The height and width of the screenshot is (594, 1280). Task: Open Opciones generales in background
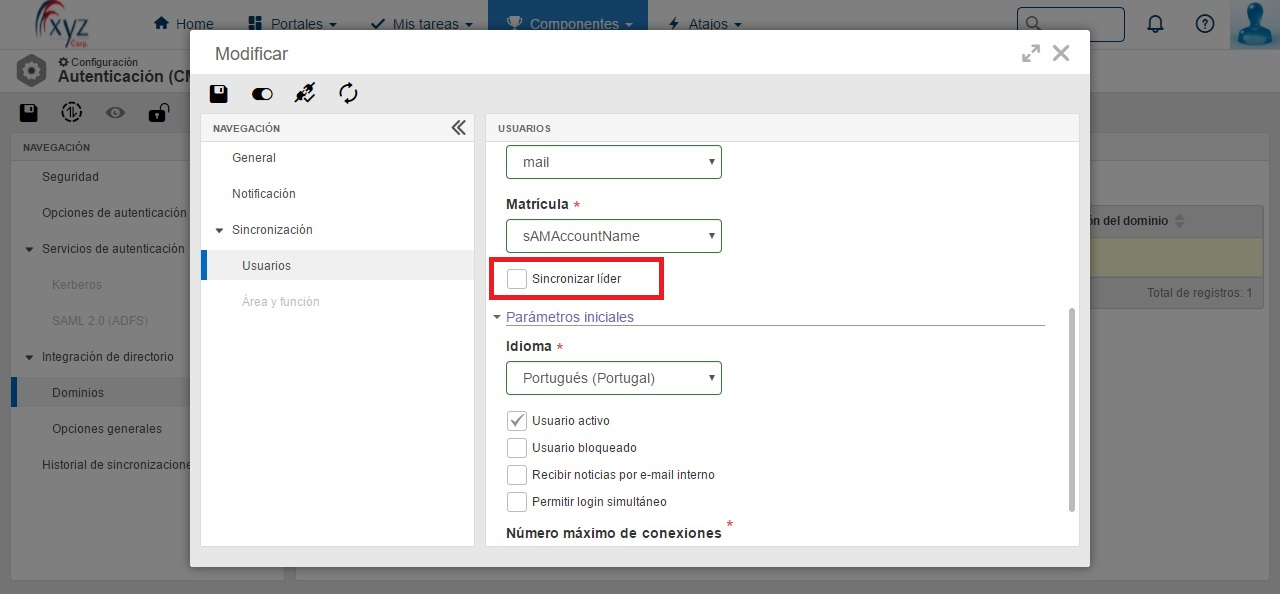[x=107, y=429]
